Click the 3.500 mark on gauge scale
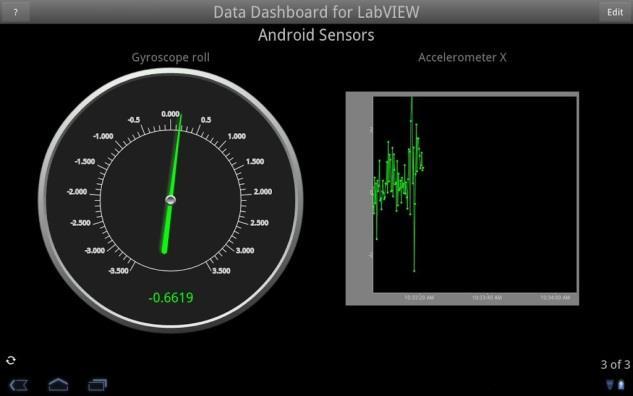This screenshot has height=396, width=633. click(x=221, y=270)
